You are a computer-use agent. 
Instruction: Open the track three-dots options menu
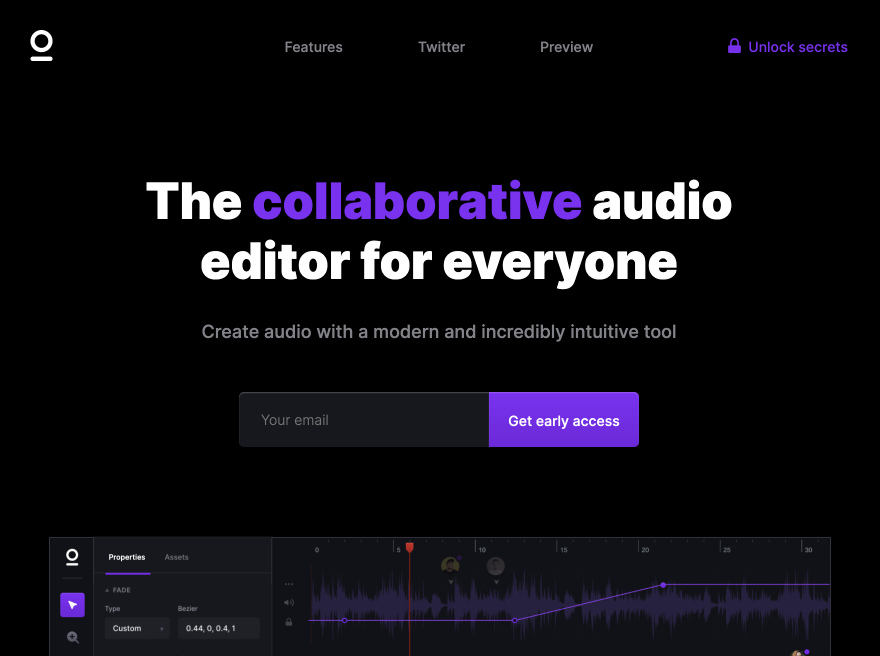pyautogui.click(x=288, y=584)
